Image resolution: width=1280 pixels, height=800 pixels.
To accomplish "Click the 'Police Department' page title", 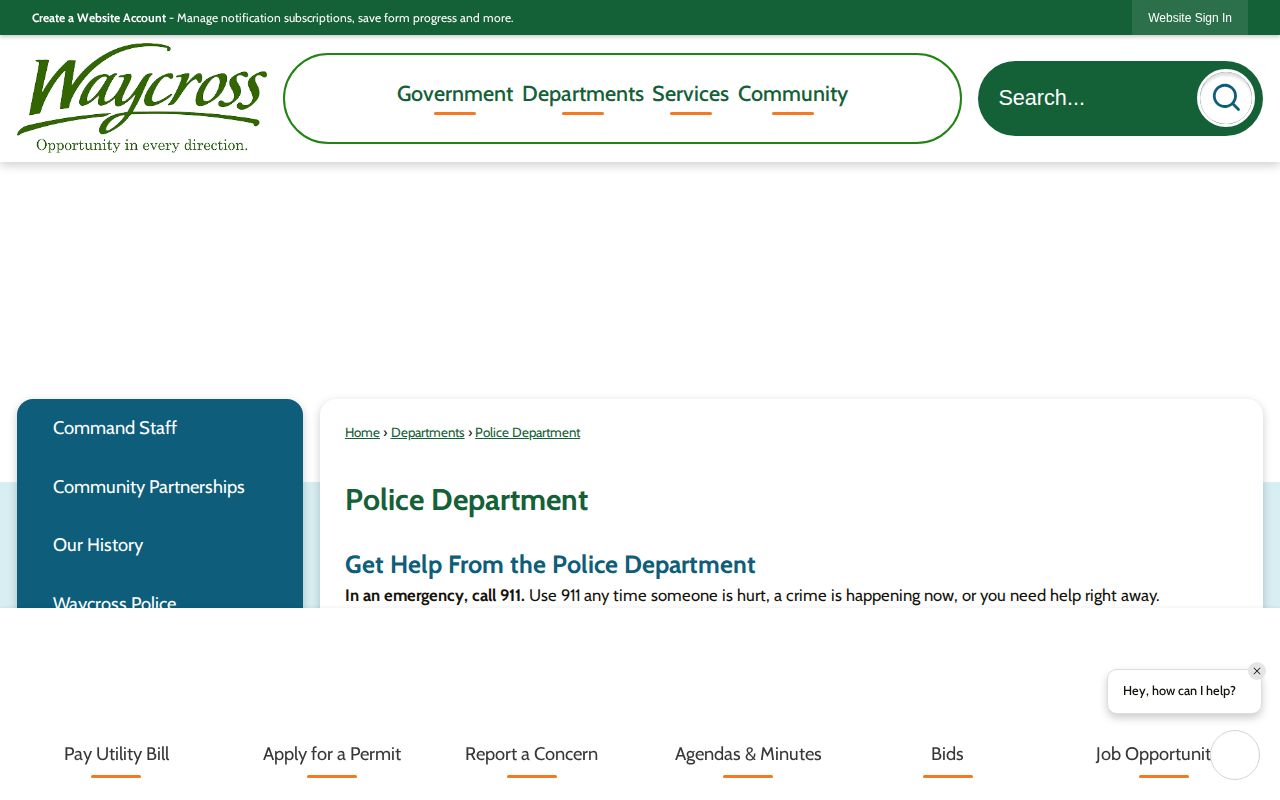I will click(x=466, y=500).
